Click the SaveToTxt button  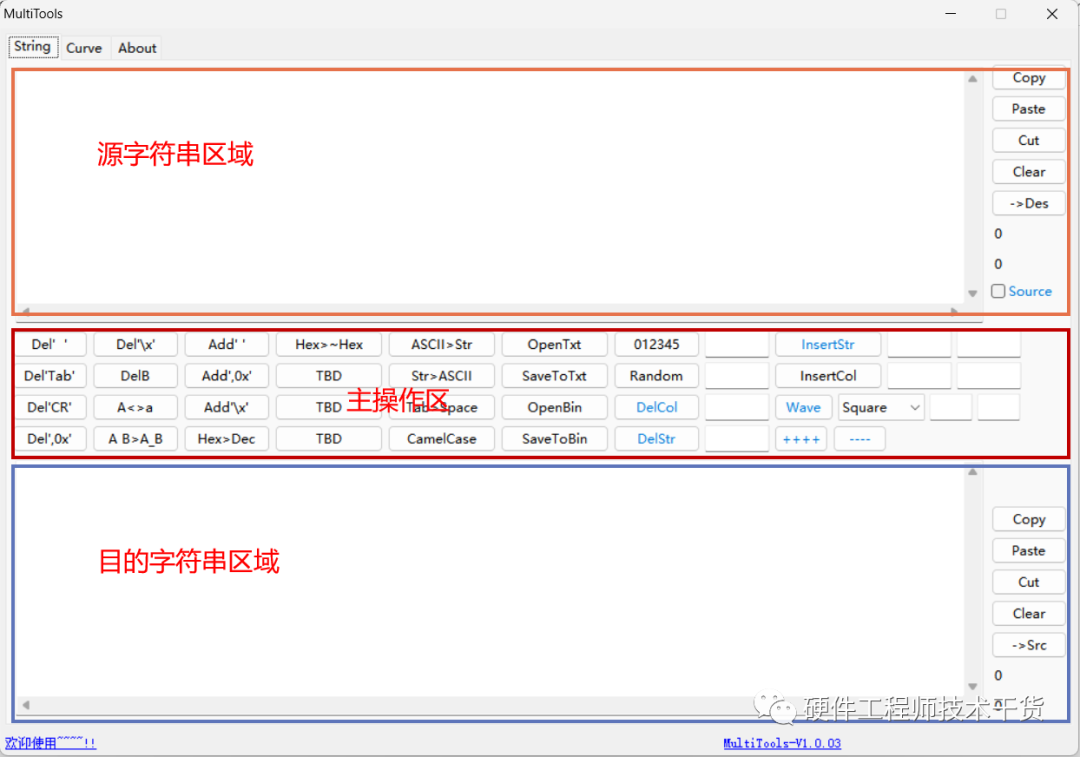(x=554, y=376)
